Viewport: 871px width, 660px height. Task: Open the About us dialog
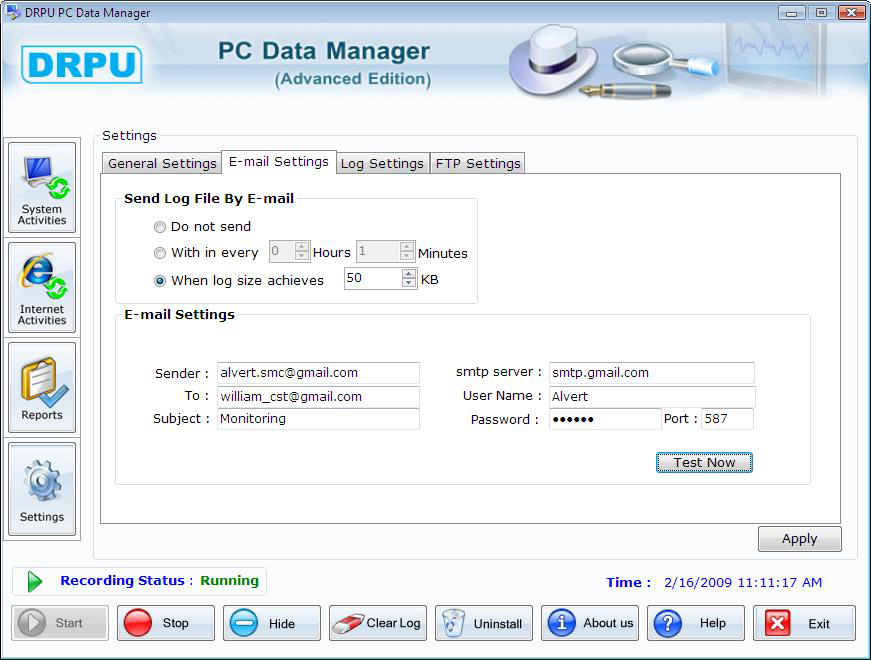tap(590, 623)
